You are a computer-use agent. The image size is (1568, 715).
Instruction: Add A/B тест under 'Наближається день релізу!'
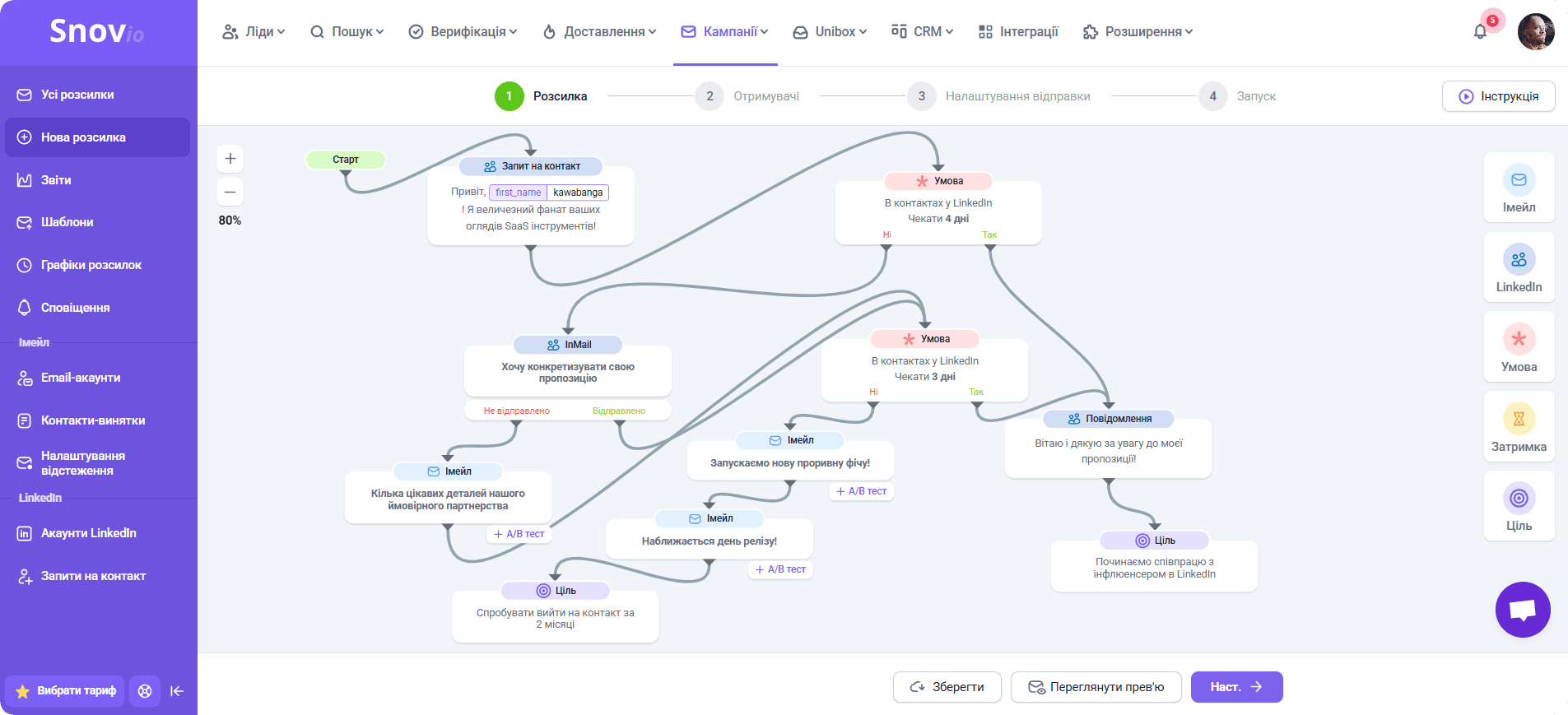pos(780,569)
